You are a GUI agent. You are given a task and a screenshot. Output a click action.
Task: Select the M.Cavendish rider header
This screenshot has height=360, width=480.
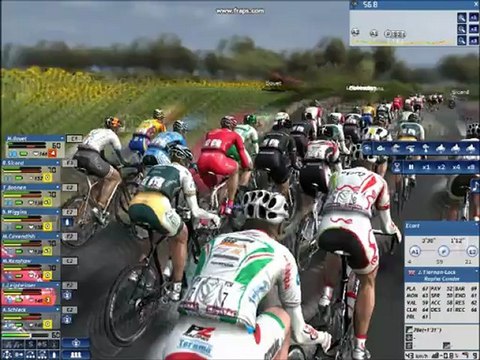[x=31, y=236]
